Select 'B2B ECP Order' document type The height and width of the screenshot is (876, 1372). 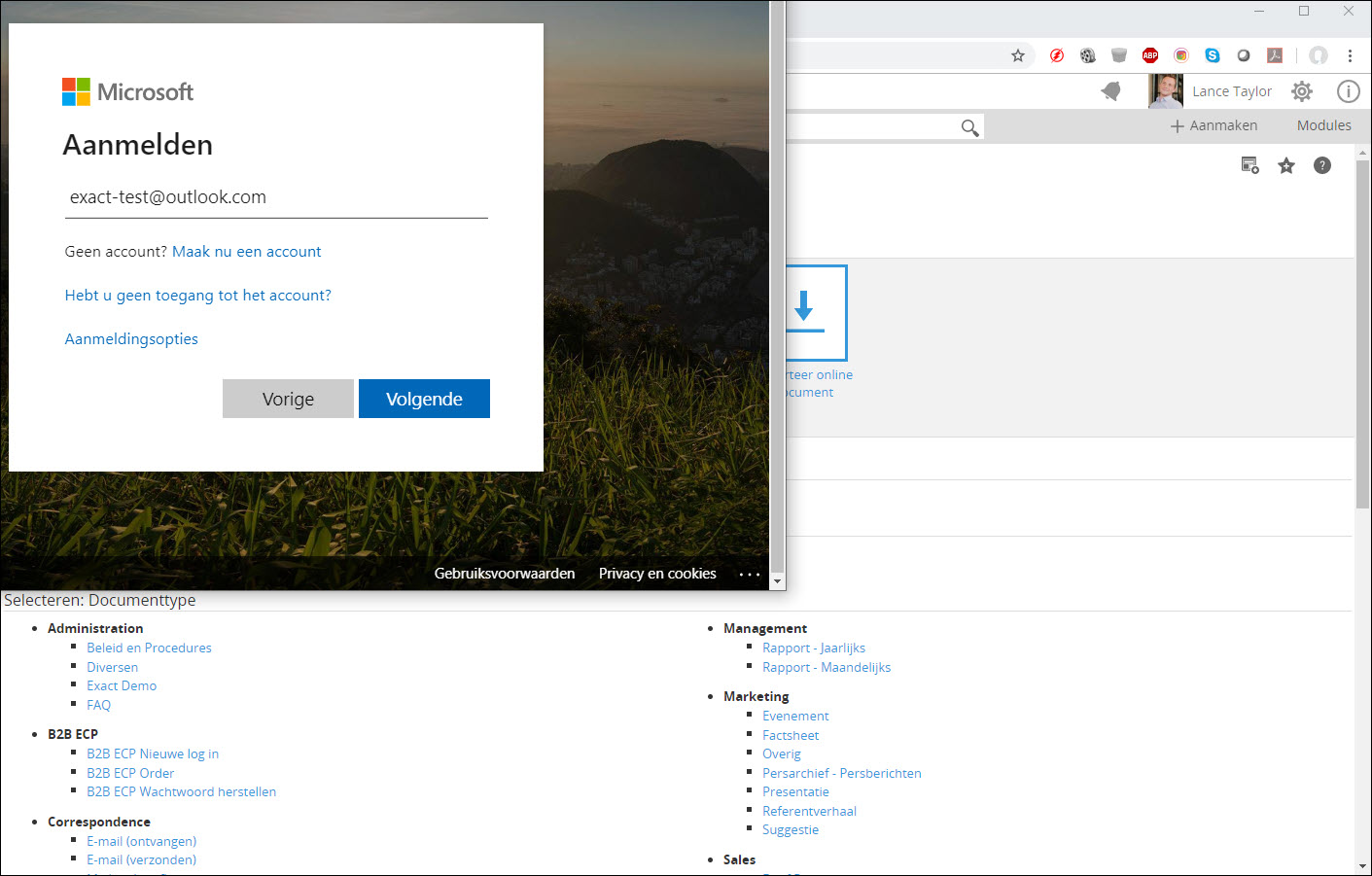point(130,774)
